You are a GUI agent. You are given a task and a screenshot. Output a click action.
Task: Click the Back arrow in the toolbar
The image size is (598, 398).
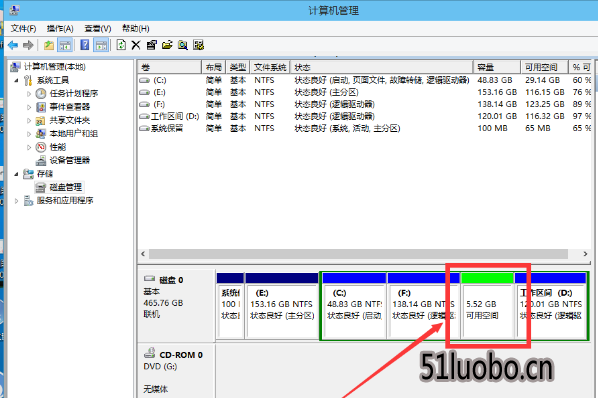click(13, 45)
